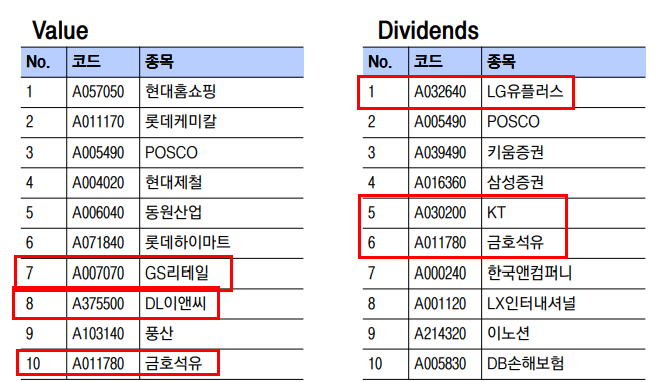Click the code cell A103140
Viewport: 659px width, 382px height.
pos(98,334)
